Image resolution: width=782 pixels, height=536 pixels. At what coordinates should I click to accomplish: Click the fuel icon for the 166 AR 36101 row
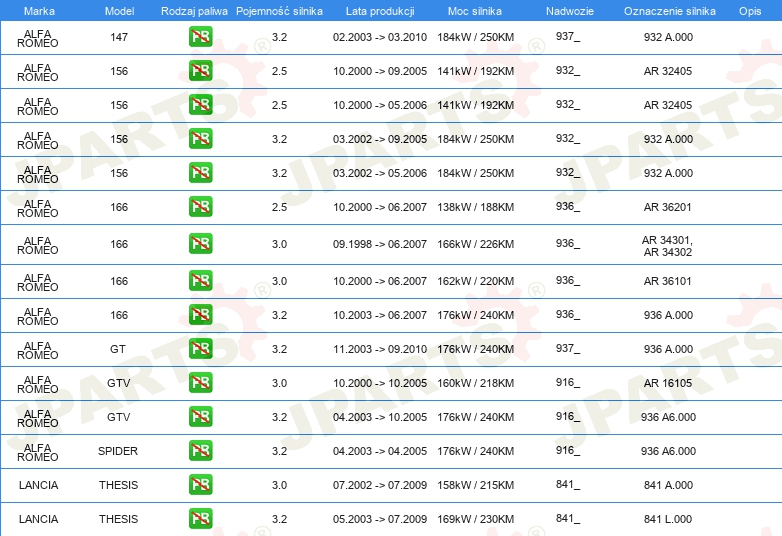200,281
